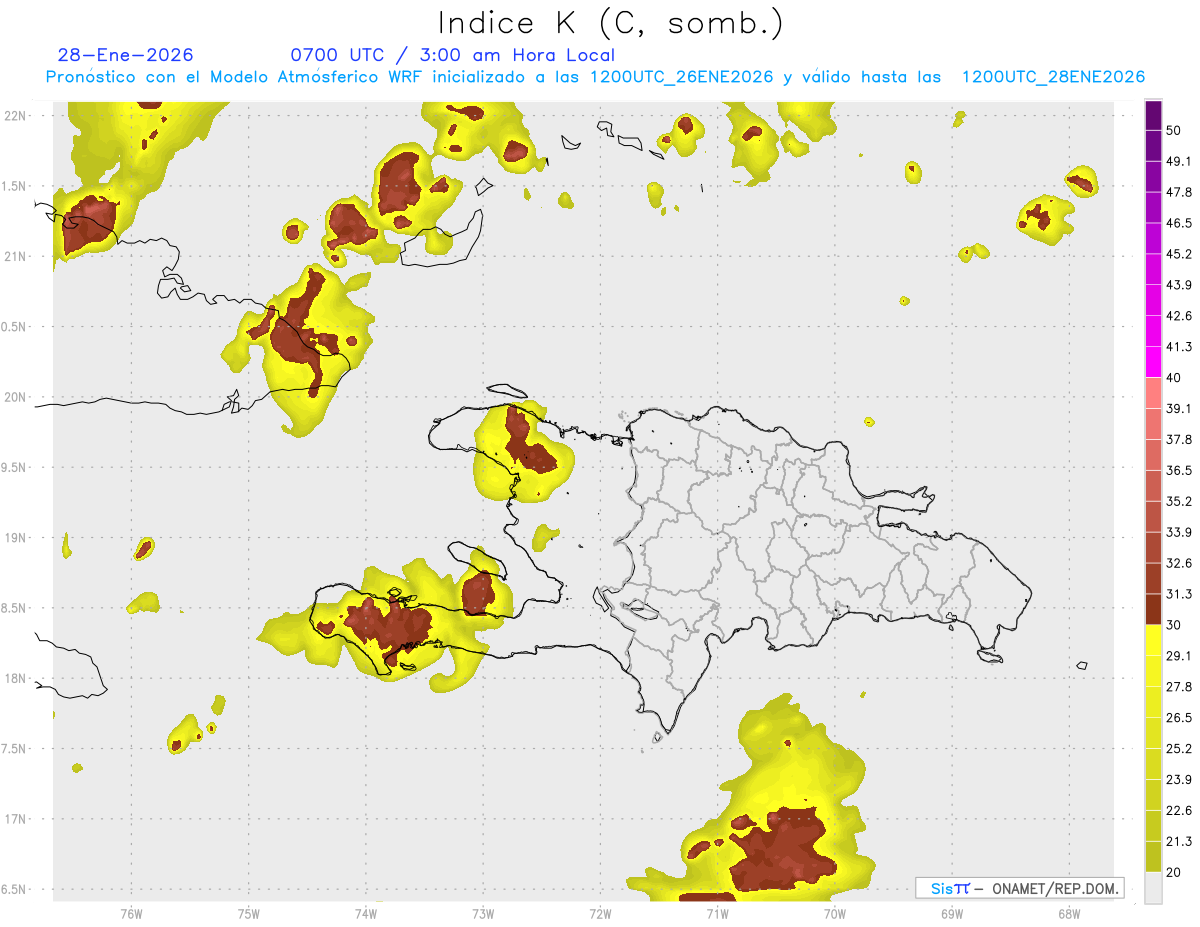
Task: Click the '17N' latitude axis label
Action: 16,819
